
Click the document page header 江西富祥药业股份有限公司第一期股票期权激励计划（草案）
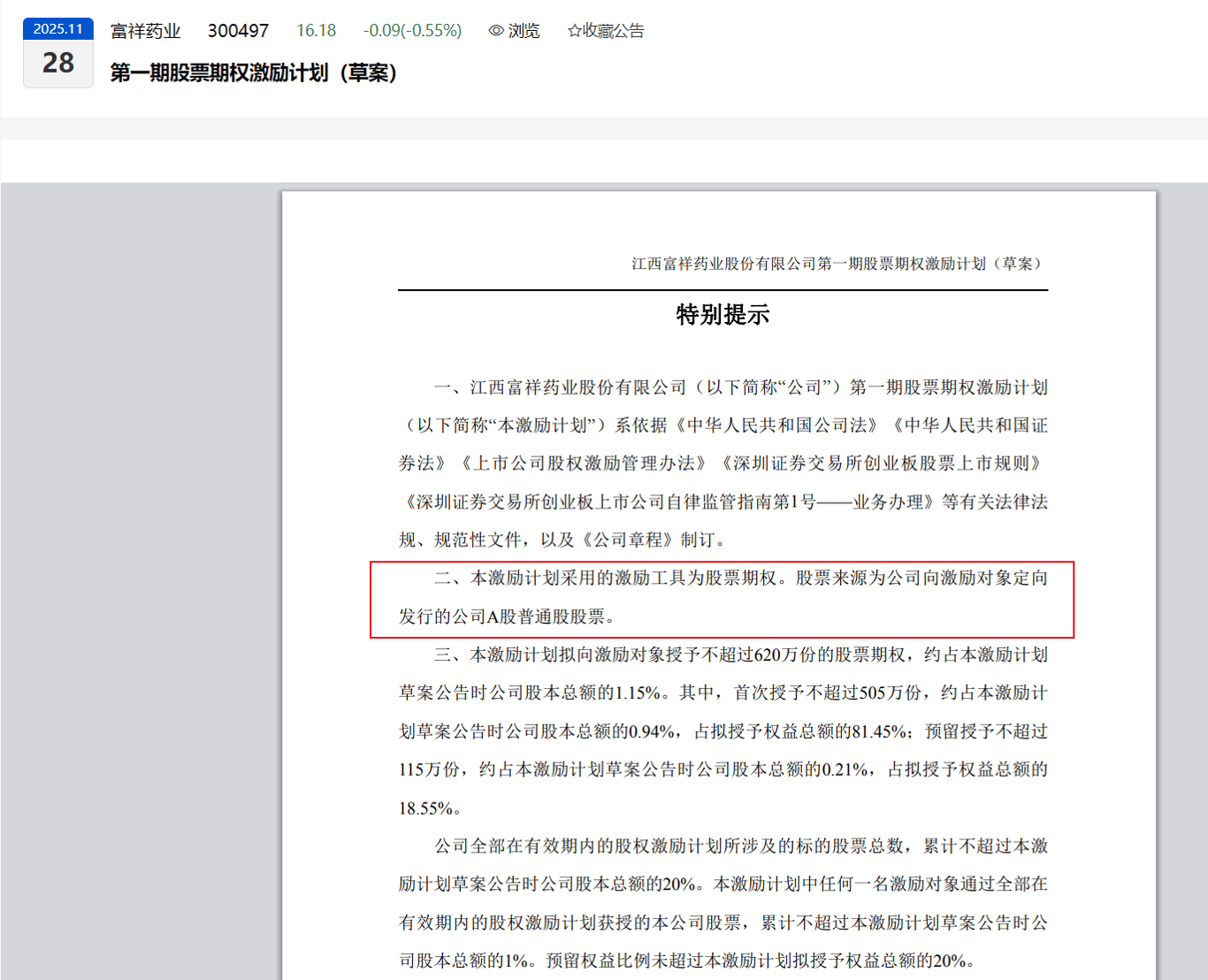[x=839, y=264]
